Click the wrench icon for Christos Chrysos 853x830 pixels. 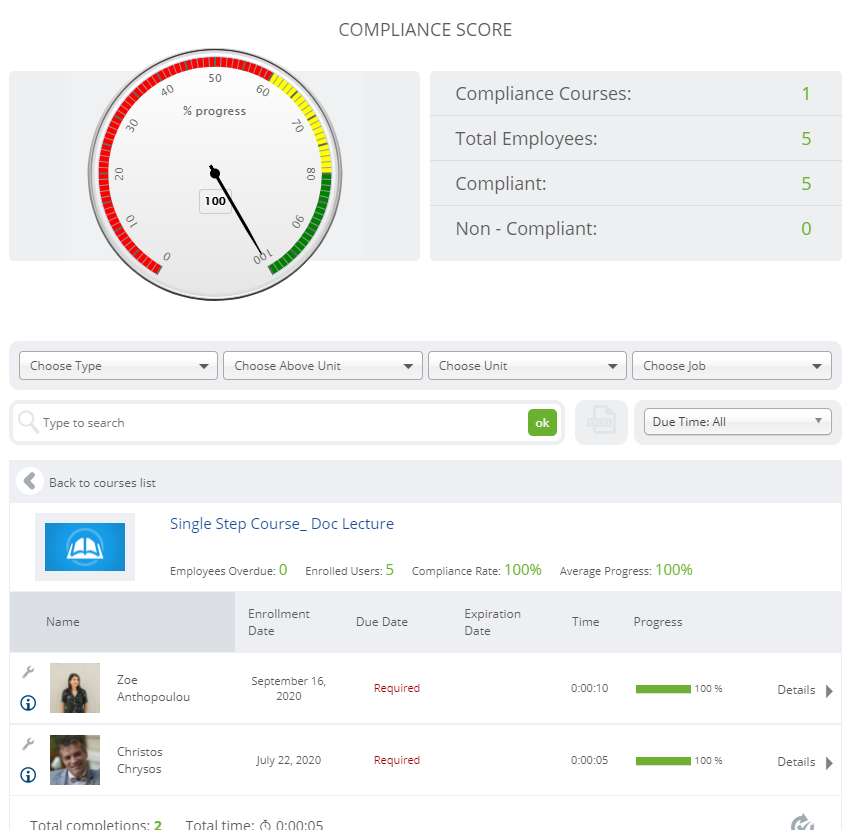point(28,744)
